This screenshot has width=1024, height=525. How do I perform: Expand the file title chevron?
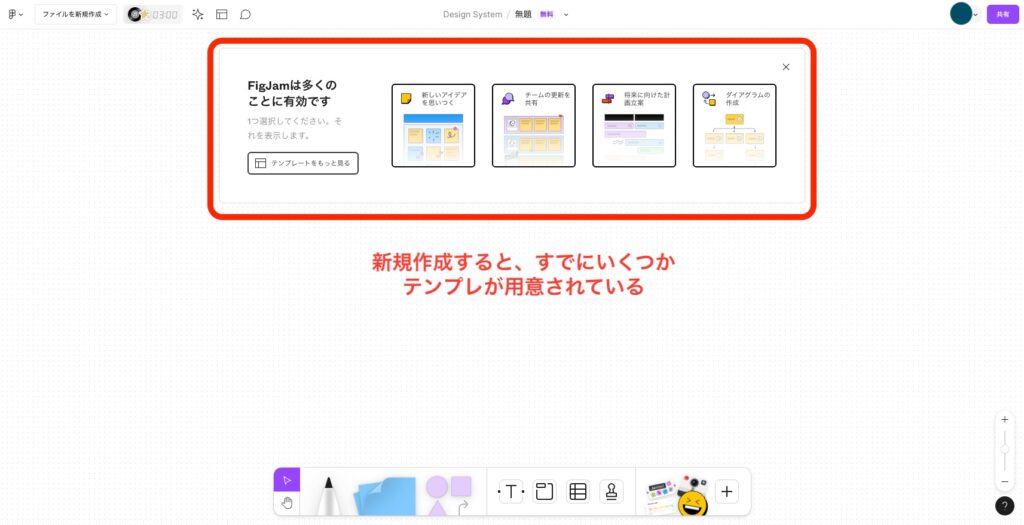coord(566,14)
